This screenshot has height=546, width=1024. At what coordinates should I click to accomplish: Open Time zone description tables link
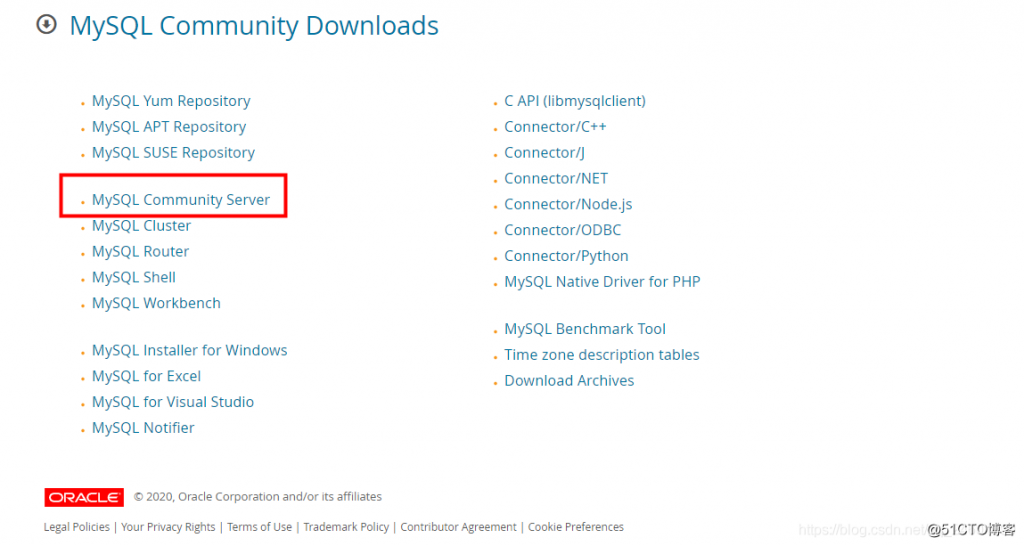[x=601, y=355]
